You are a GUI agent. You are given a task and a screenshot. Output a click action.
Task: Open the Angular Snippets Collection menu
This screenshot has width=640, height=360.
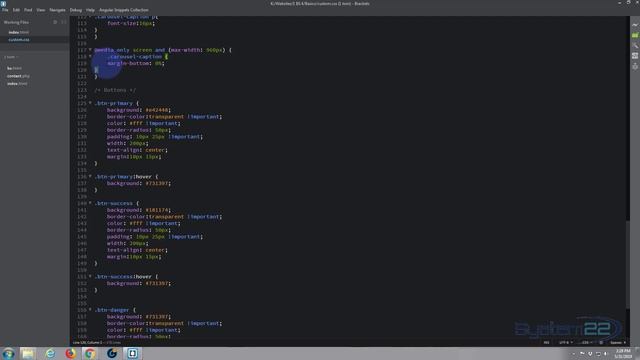point(124,10)
